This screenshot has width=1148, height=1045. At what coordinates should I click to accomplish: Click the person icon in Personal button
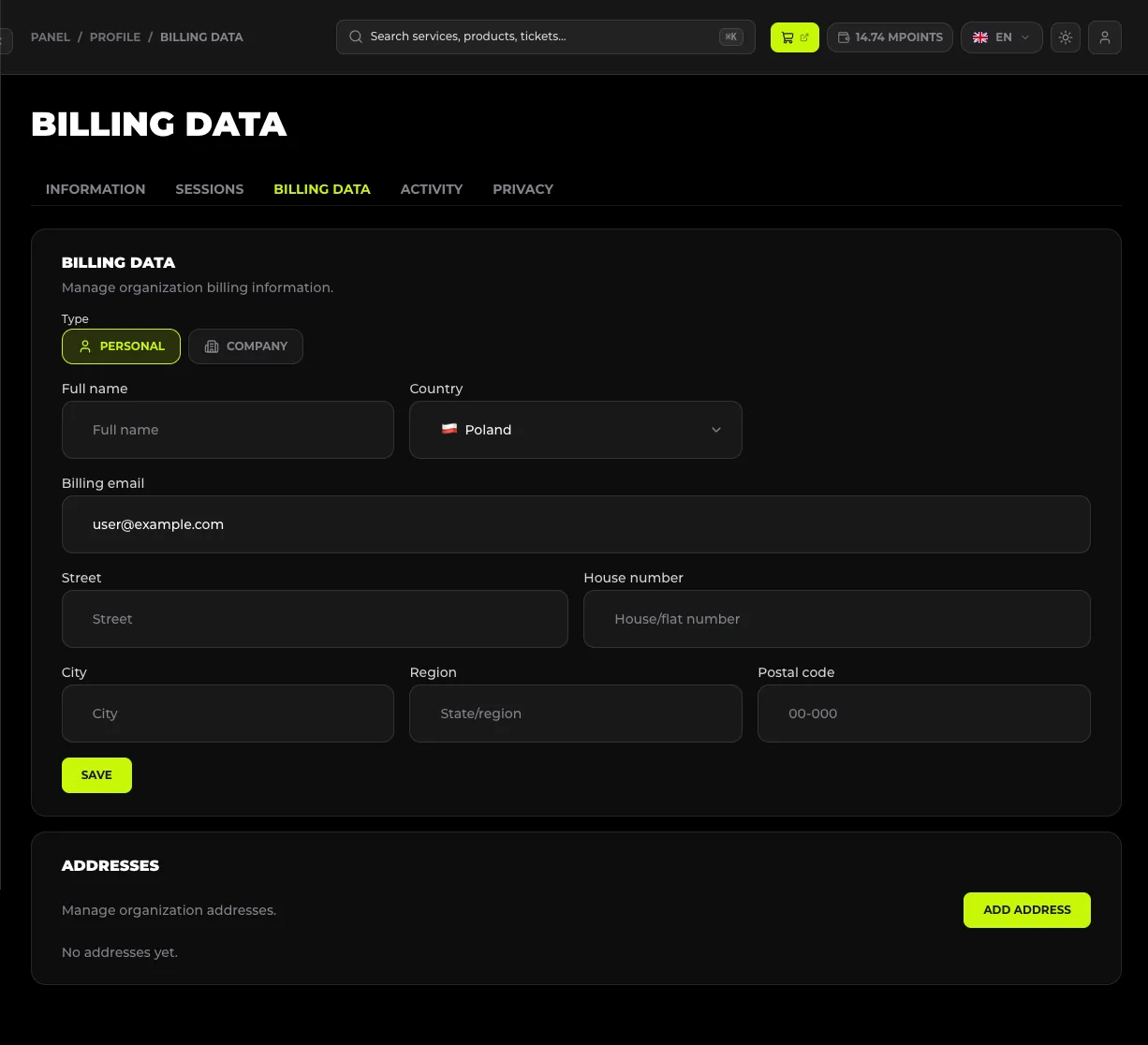click(x=85, y=346)
